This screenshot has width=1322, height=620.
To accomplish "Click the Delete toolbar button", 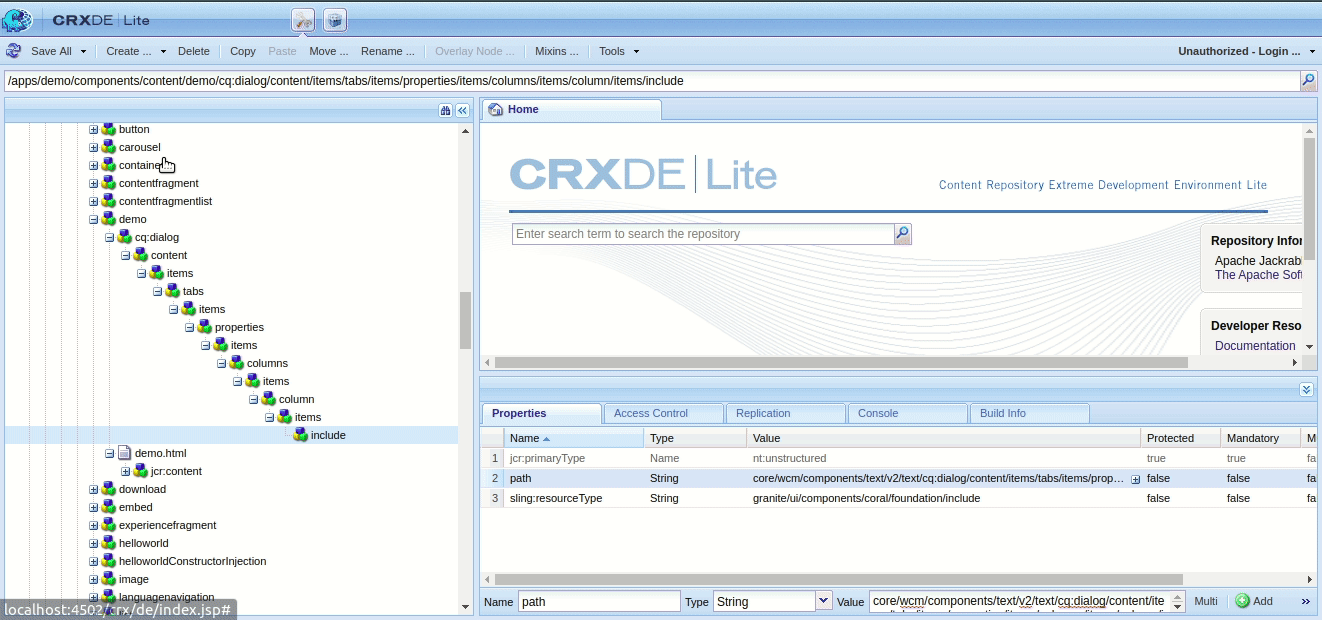I will [x=194, y=51].
